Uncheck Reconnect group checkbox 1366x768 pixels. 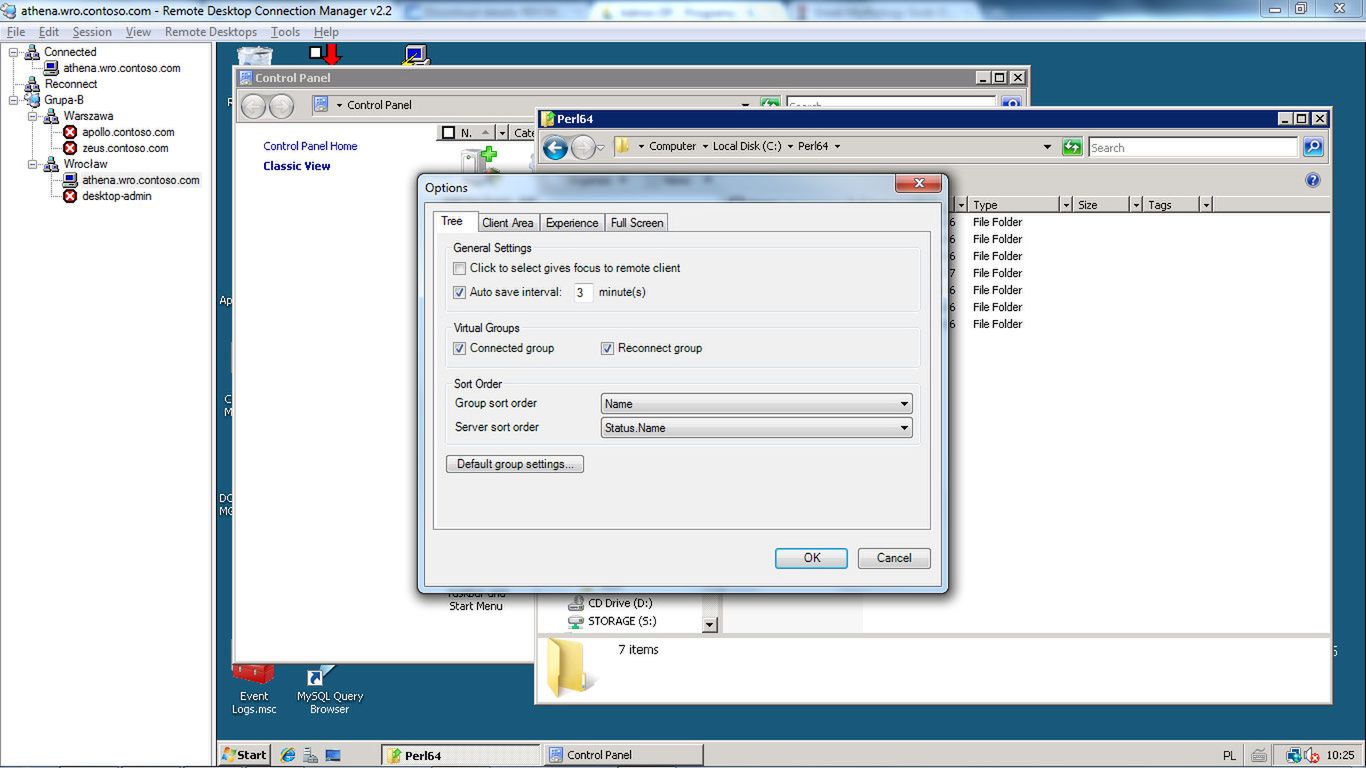[x=607, y=348]
